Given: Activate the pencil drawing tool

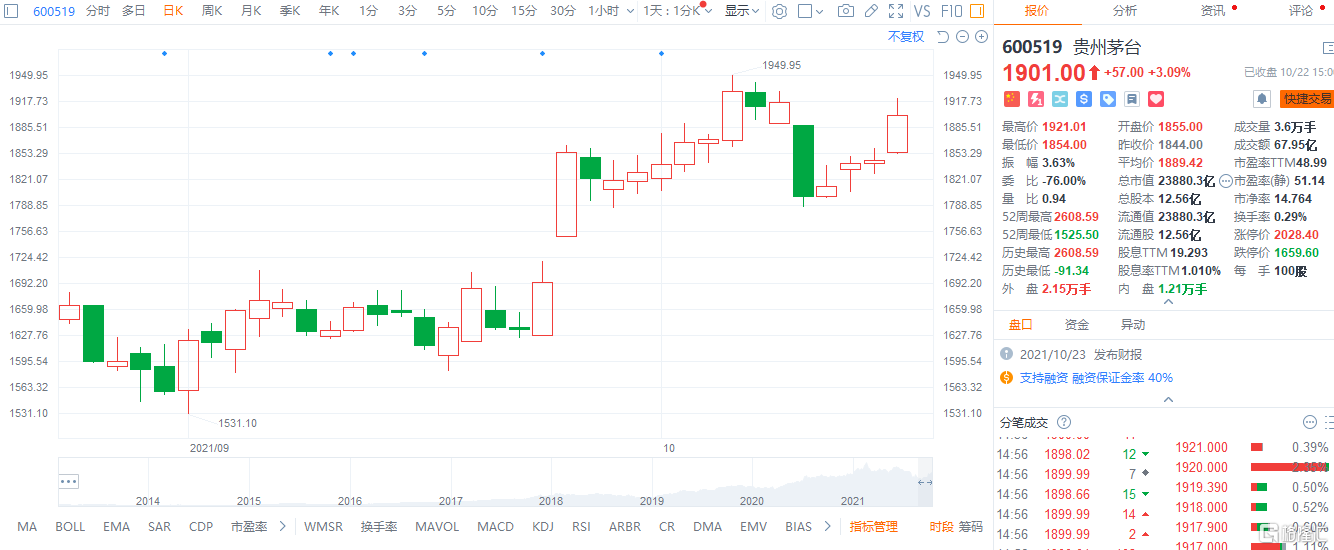Looking at the screenshot, I should pos(871,11).
